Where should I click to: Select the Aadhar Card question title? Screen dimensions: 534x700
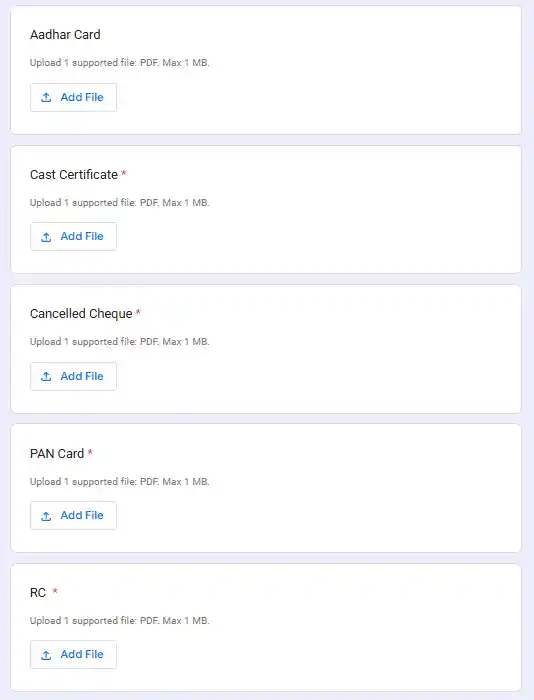click(x=65, y=34)
